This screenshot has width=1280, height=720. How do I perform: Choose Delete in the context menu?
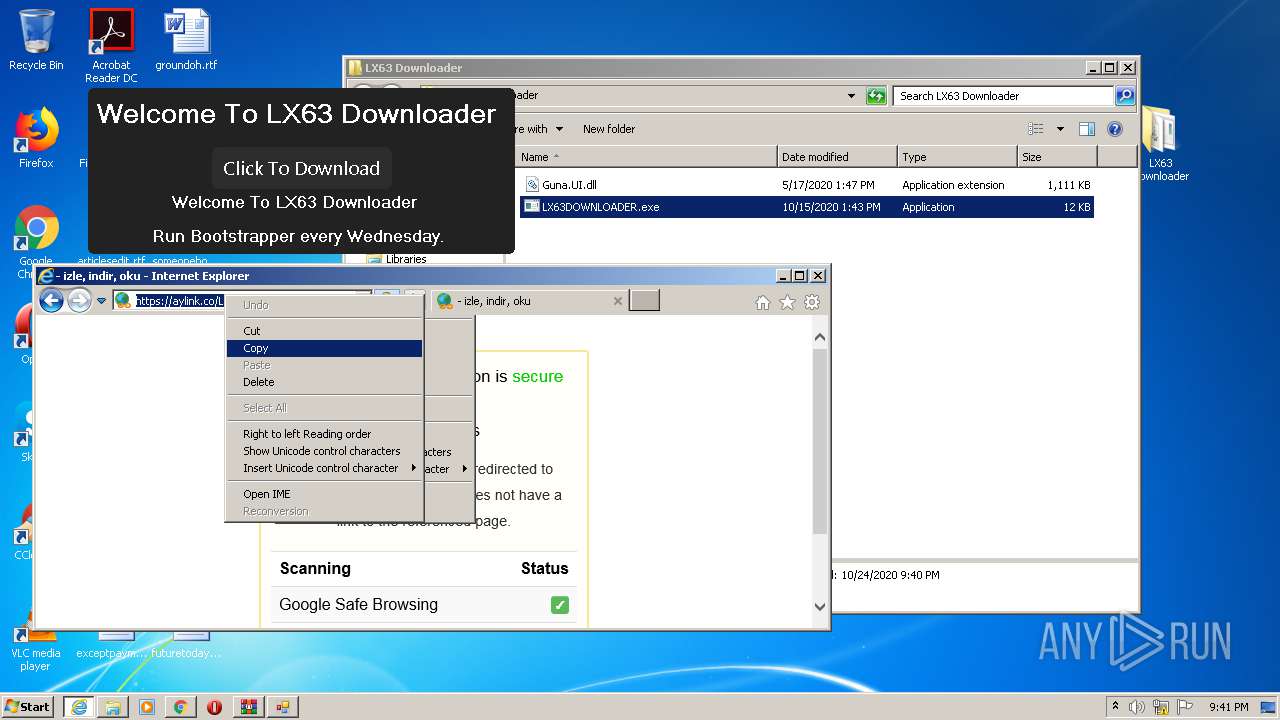[x=324, y=382]
